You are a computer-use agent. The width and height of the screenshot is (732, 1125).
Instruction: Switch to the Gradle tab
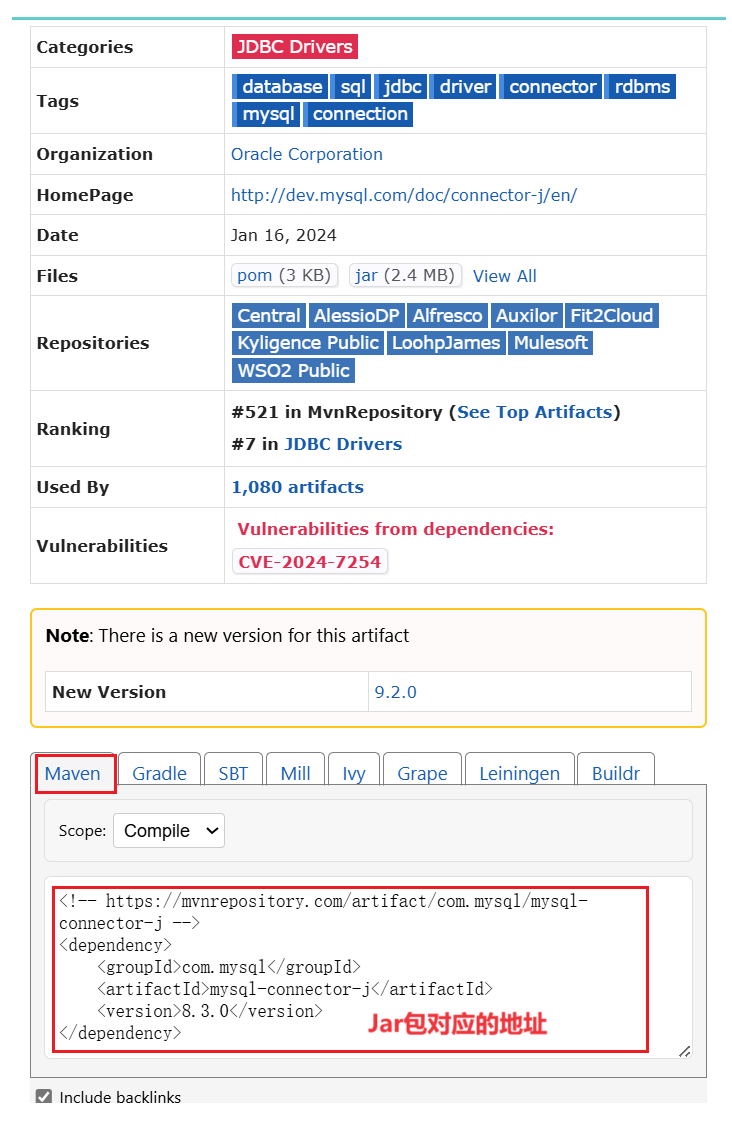[x=159, y=773]
